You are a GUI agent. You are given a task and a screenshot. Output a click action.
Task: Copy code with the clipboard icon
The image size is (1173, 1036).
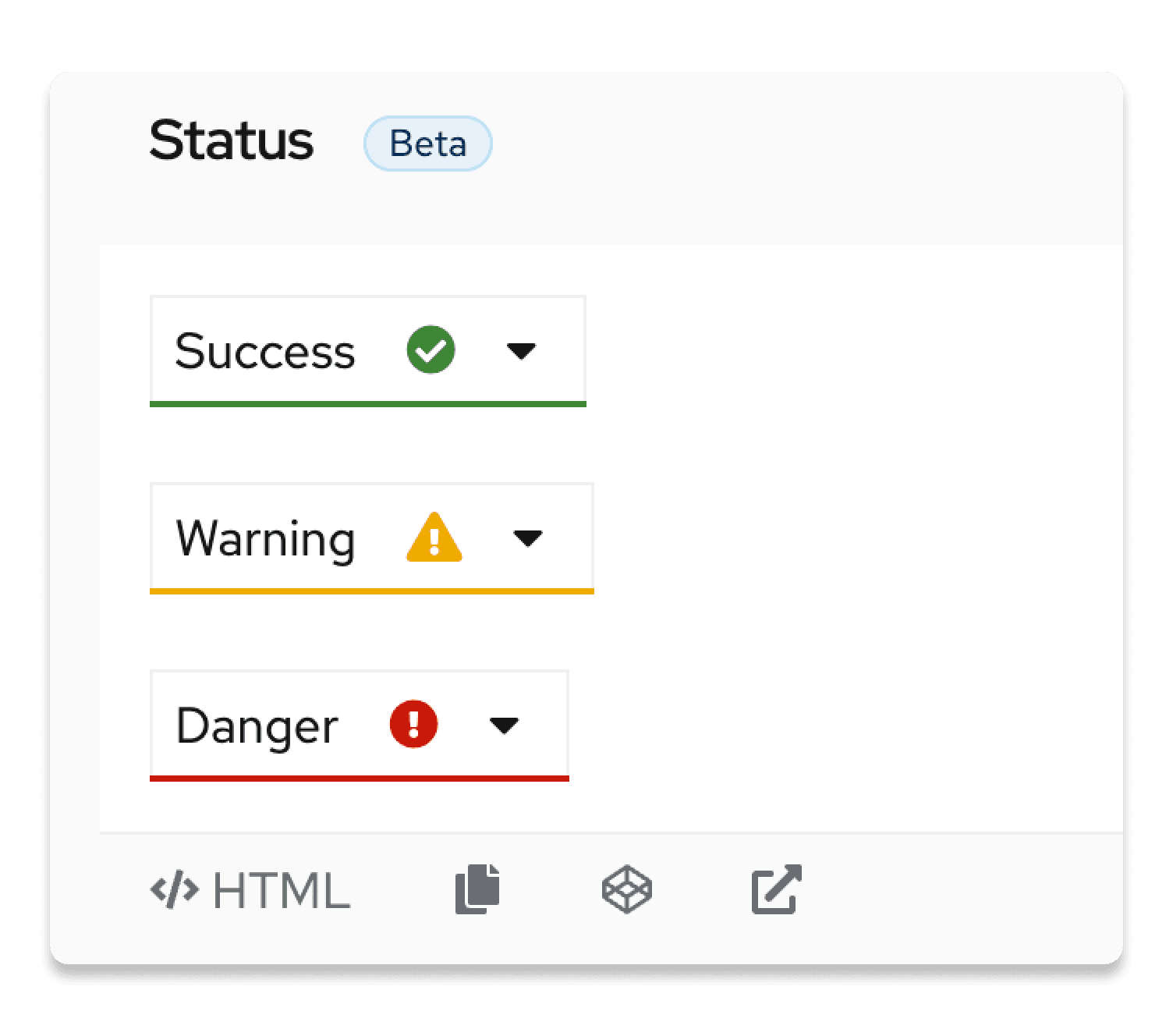tap(477, 889)
